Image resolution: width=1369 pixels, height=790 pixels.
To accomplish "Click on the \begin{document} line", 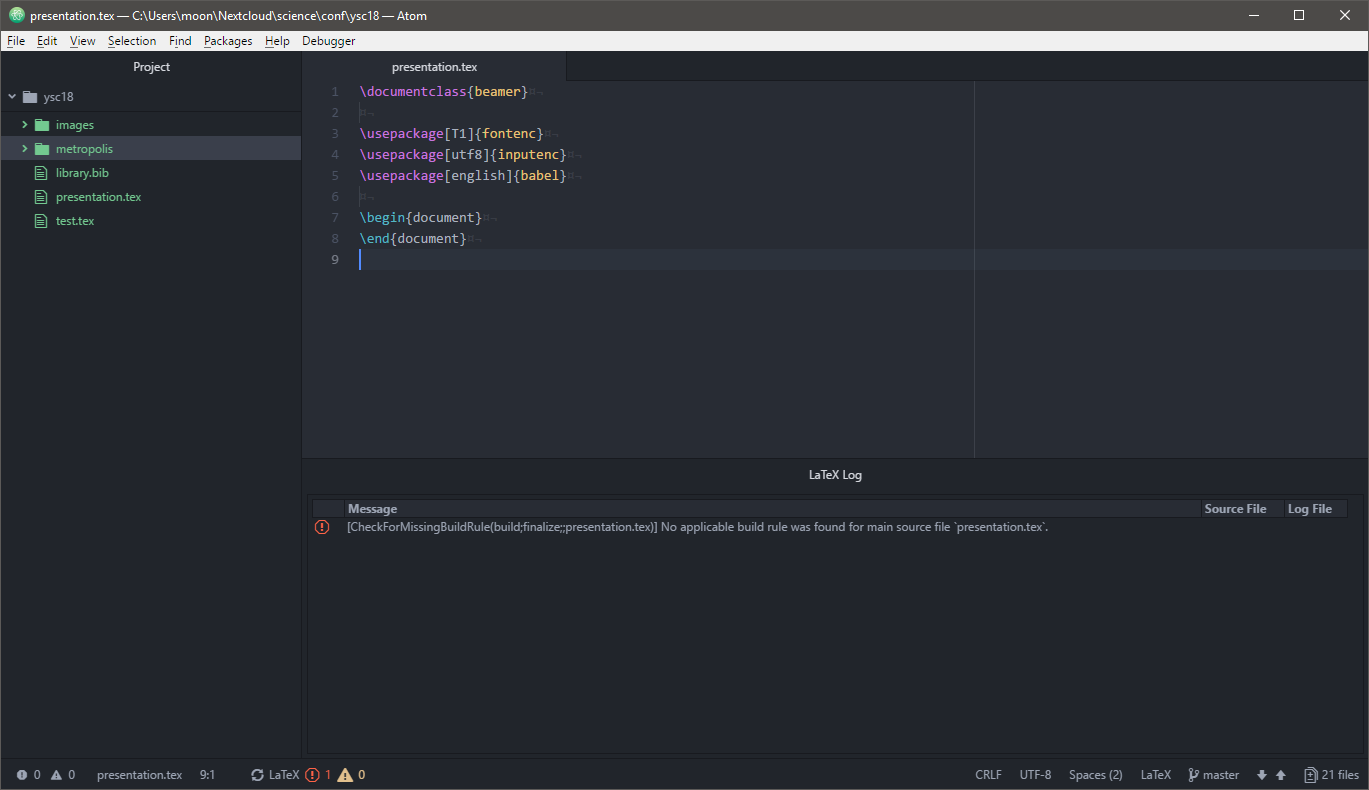I will click(421, 218).
